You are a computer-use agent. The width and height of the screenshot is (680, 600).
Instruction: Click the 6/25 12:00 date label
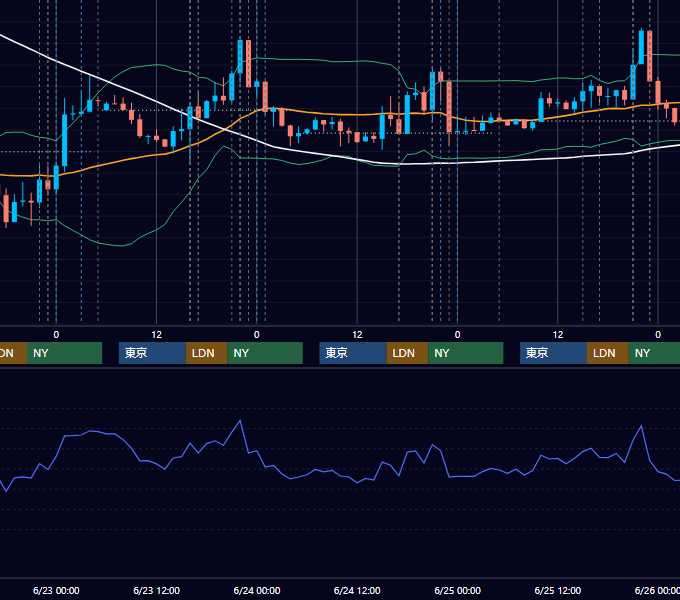pyautogui.click(x=558, y=590)
